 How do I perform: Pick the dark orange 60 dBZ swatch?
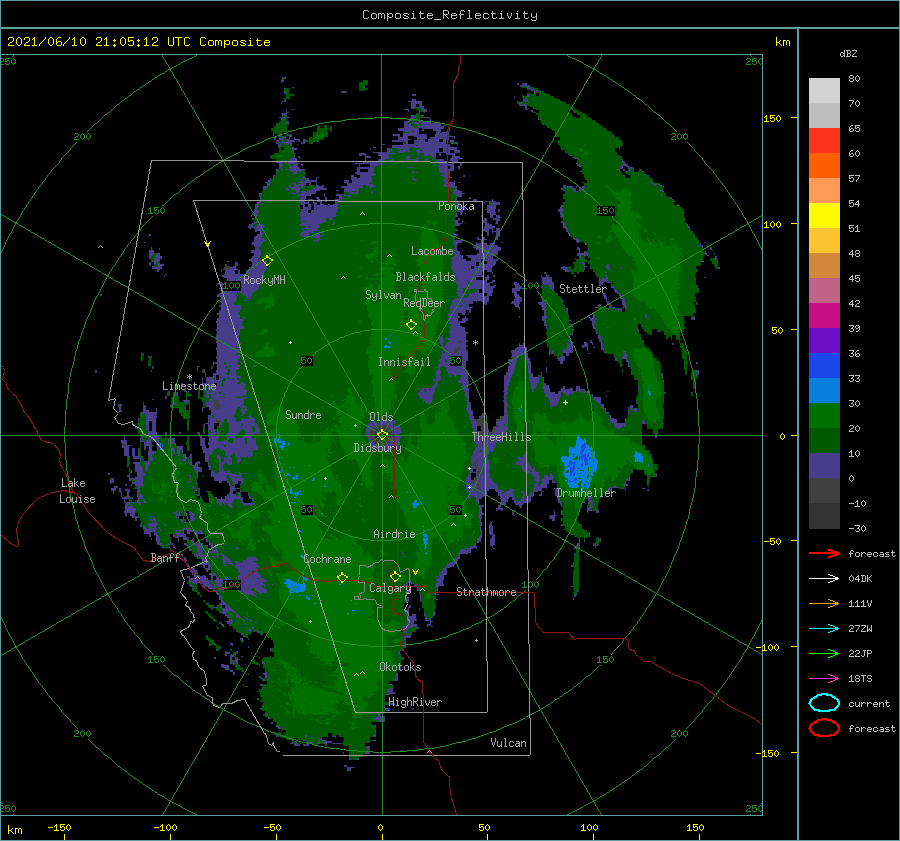[824, 165]
